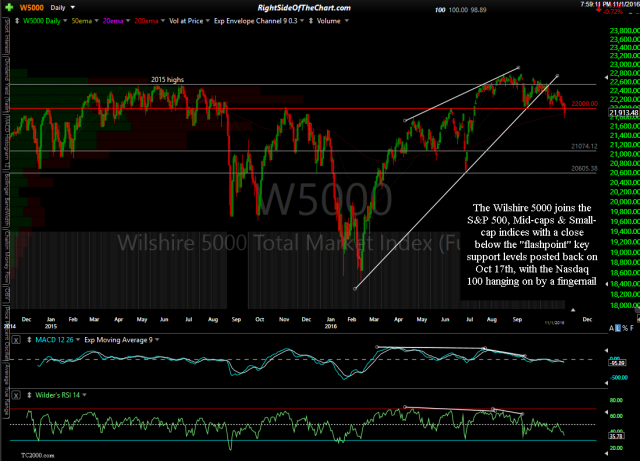Click the current price label 21,913.48
Viewport: 640px width, 461px height.
pos(624,113)
